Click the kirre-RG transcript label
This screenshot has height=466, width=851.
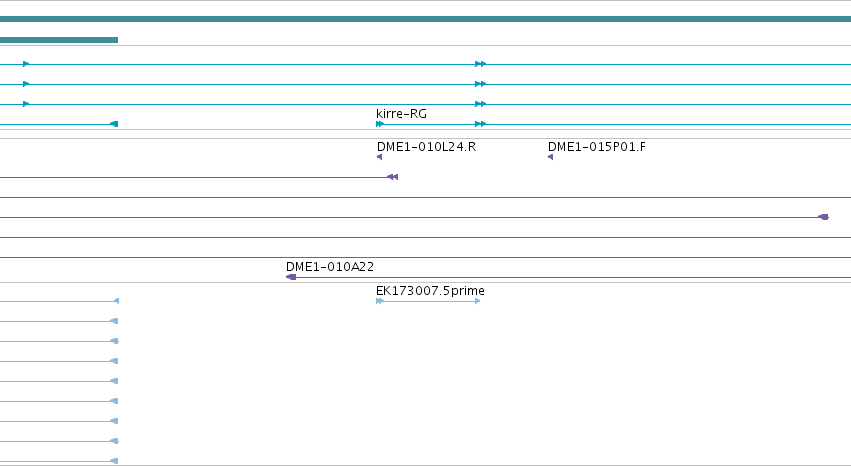401,114
